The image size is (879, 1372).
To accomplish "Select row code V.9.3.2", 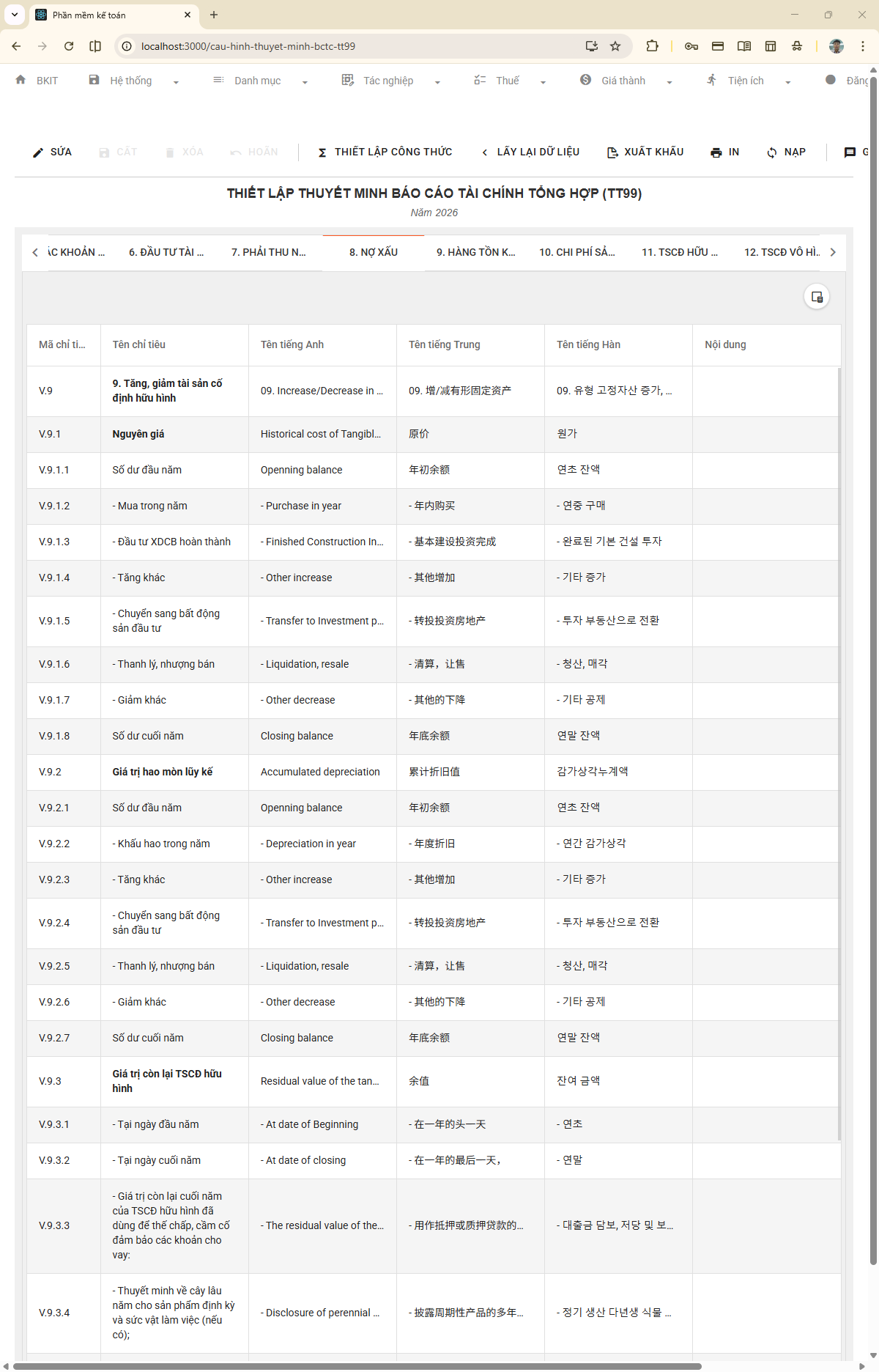I will coord(64,1160).
